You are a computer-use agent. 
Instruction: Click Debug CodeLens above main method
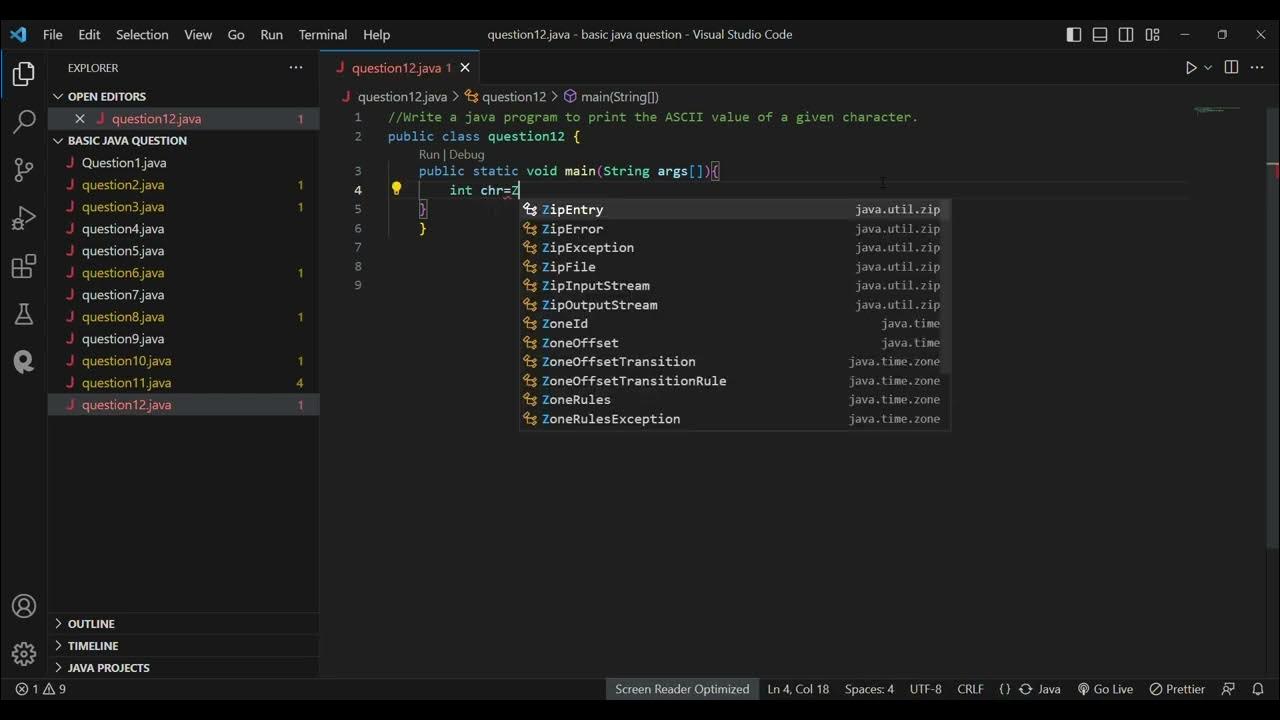pyautogui.click(x=466, y=154)
